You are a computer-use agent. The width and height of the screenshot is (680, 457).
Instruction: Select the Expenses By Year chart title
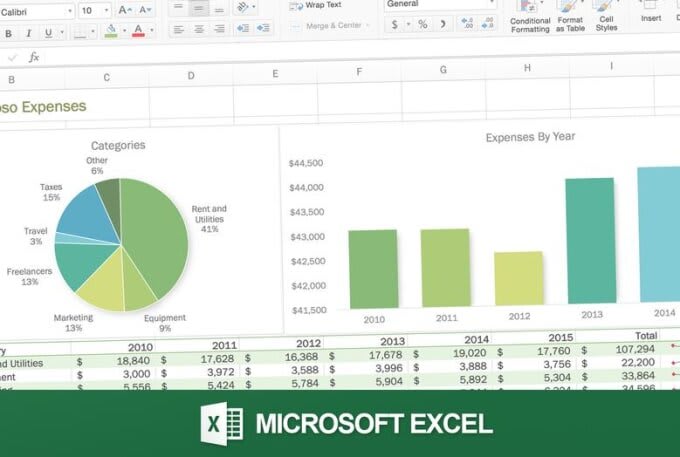pyautogui.click(x=530, y=137)
